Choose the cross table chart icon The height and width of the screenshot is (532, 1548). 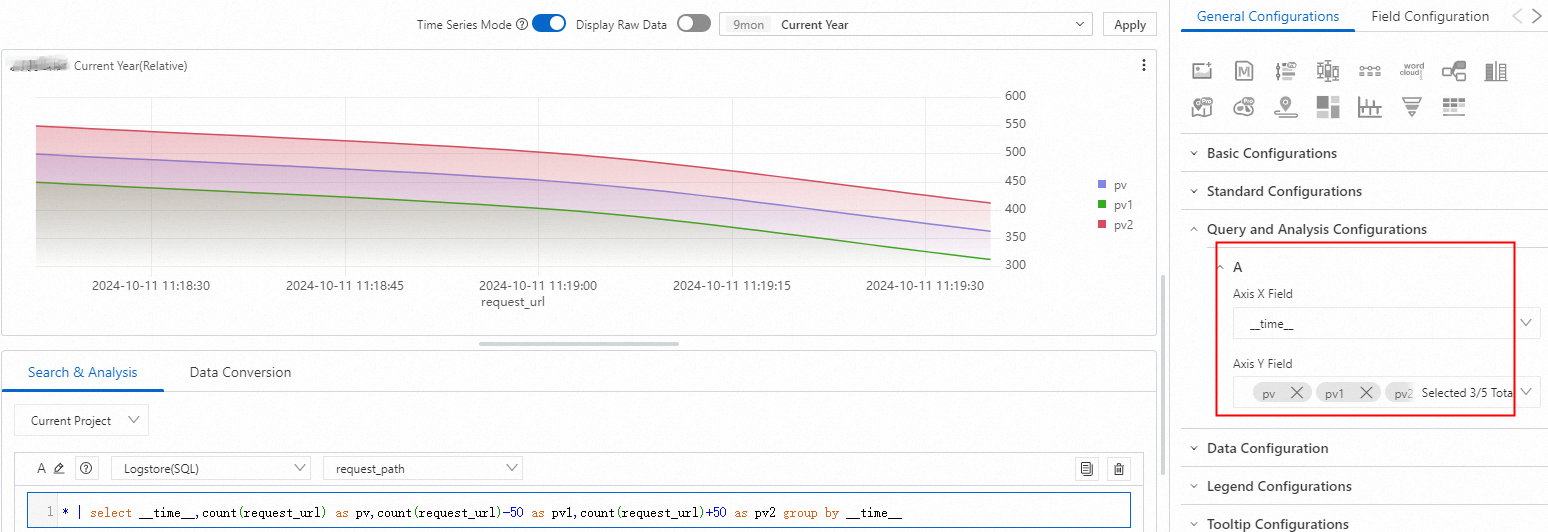click(x=1454, y=107)
